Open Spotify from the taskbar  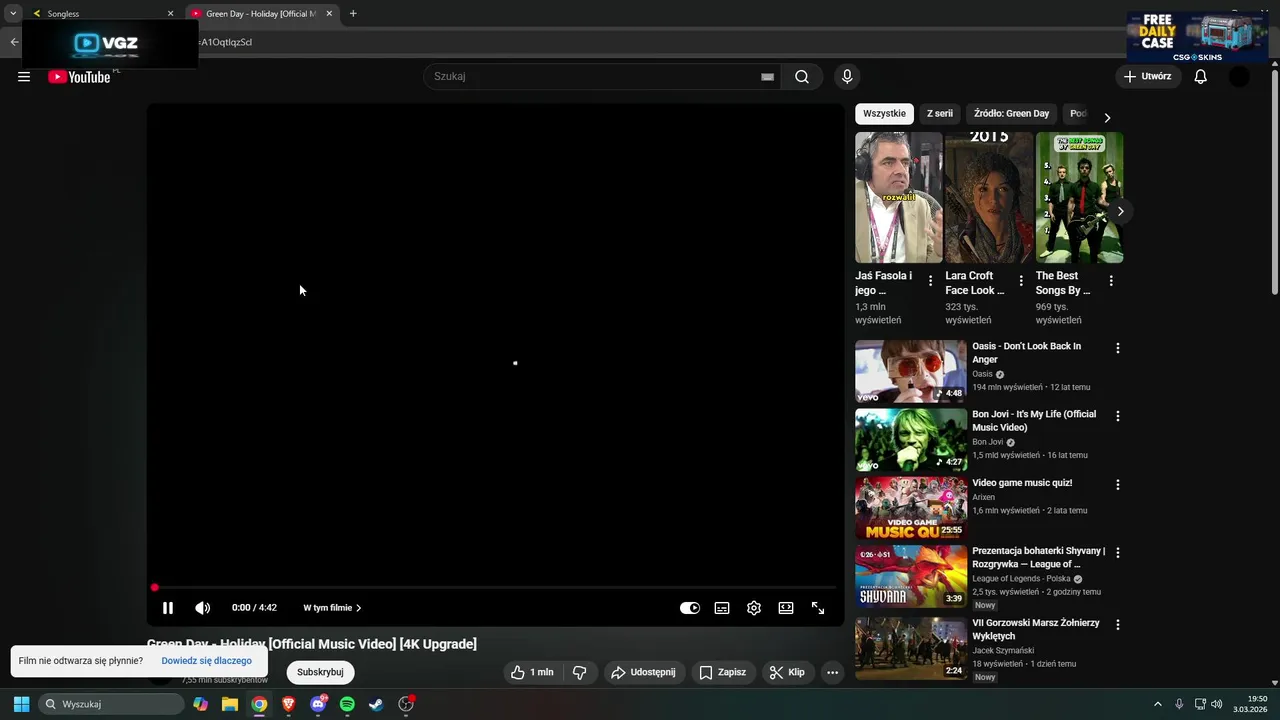point(347,704)
